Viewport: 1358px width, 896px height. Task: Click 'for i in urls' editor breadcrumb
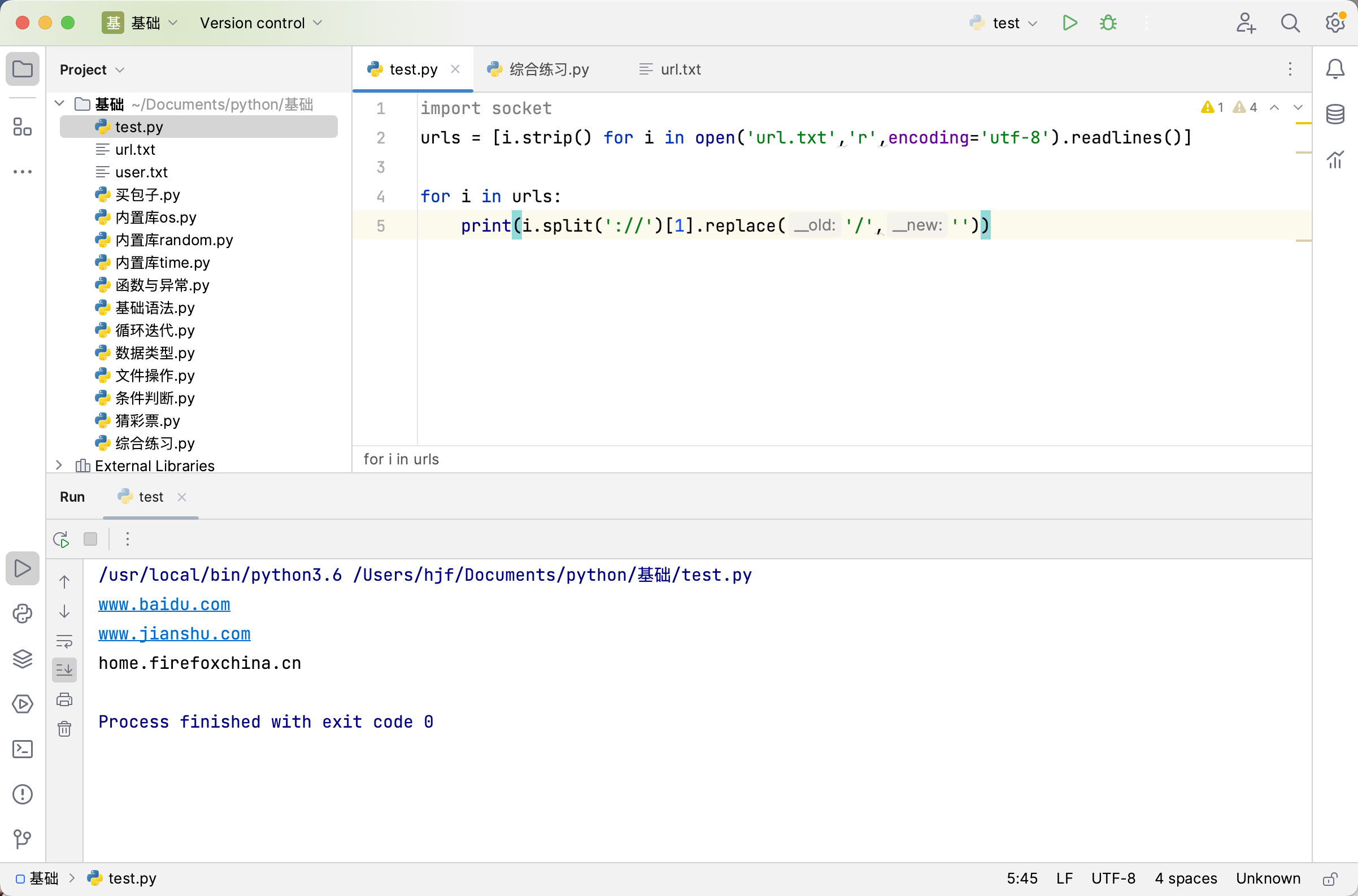[x=401, y=459]
